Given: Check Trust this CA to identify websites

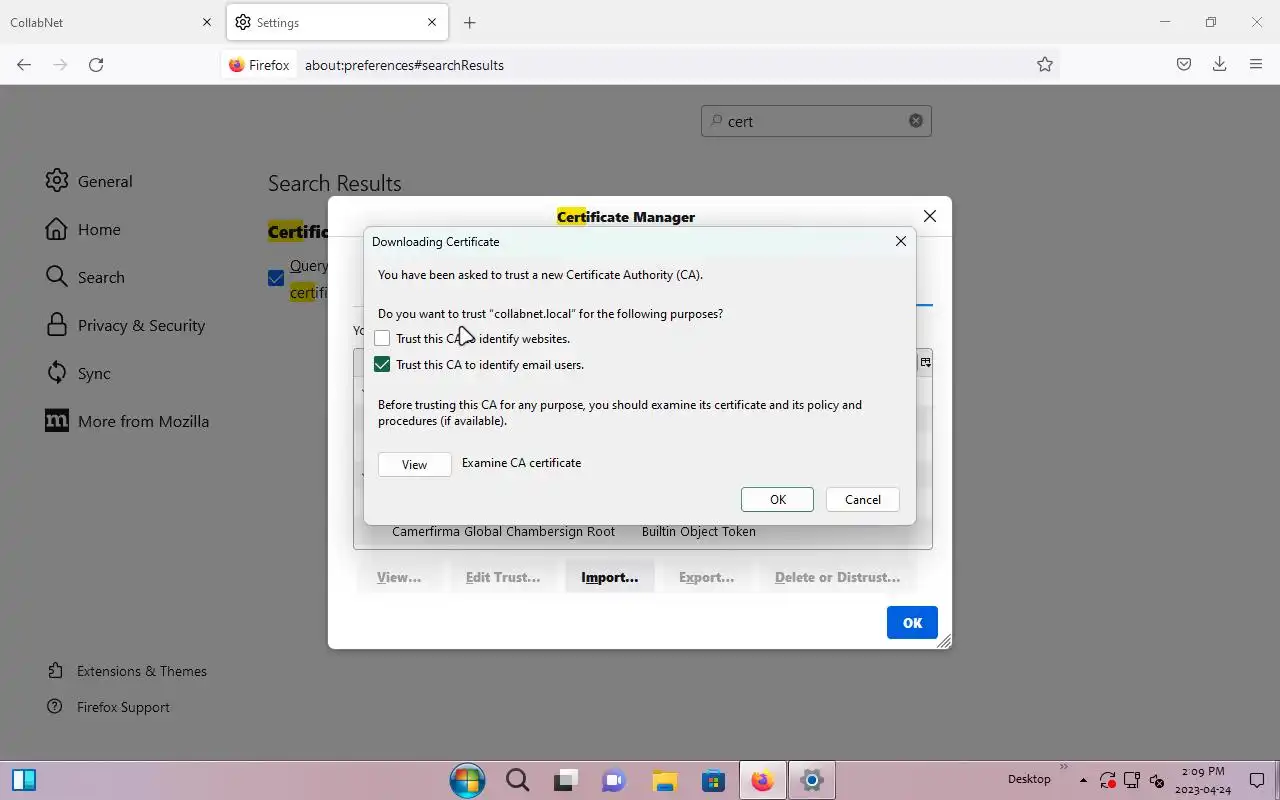Looking at the screenshot, I should (382, 339).
